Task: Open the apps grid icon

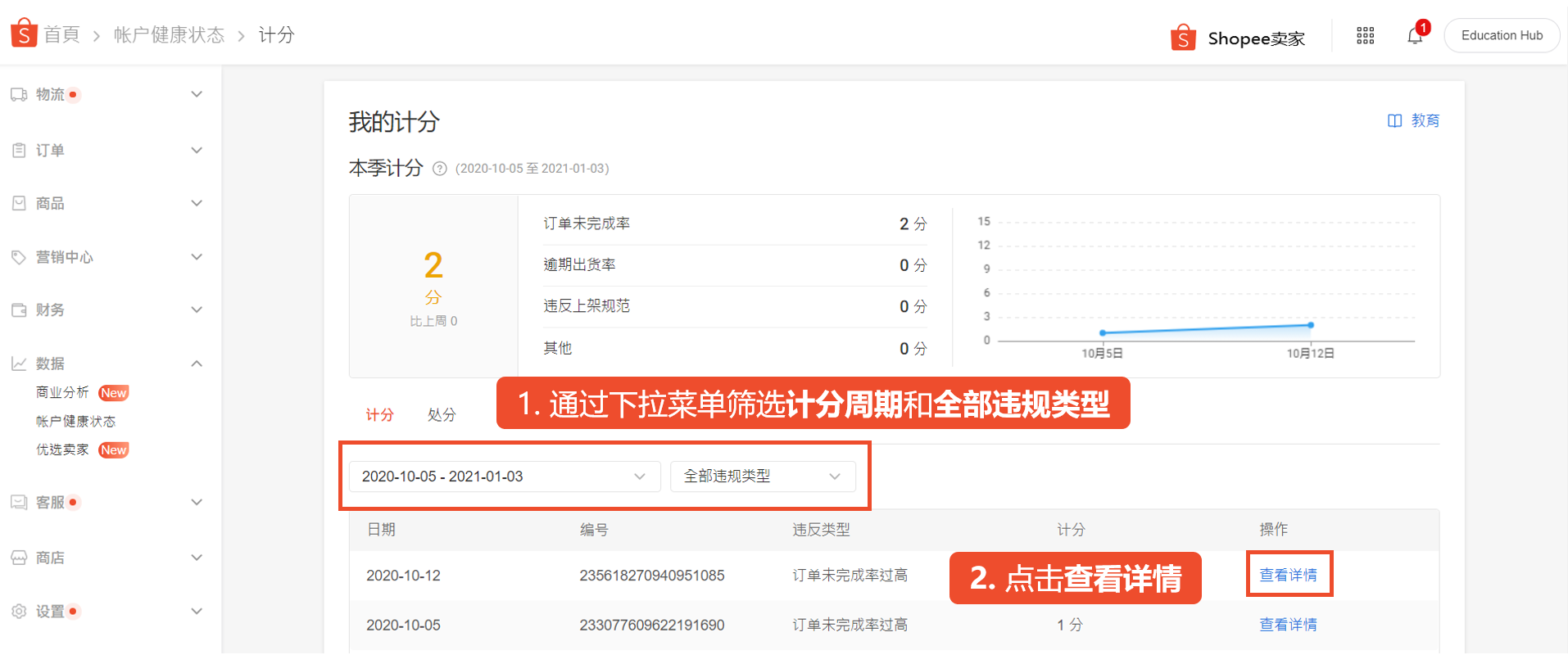Action: tap(1365, 35)
